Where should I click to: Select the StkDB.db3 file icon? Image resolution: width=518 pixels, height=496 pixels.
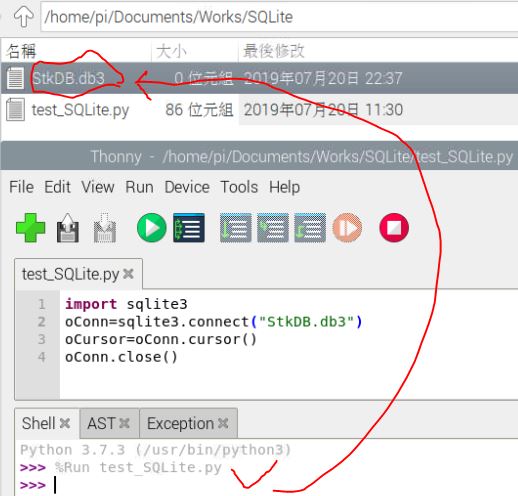click(15, 78)
